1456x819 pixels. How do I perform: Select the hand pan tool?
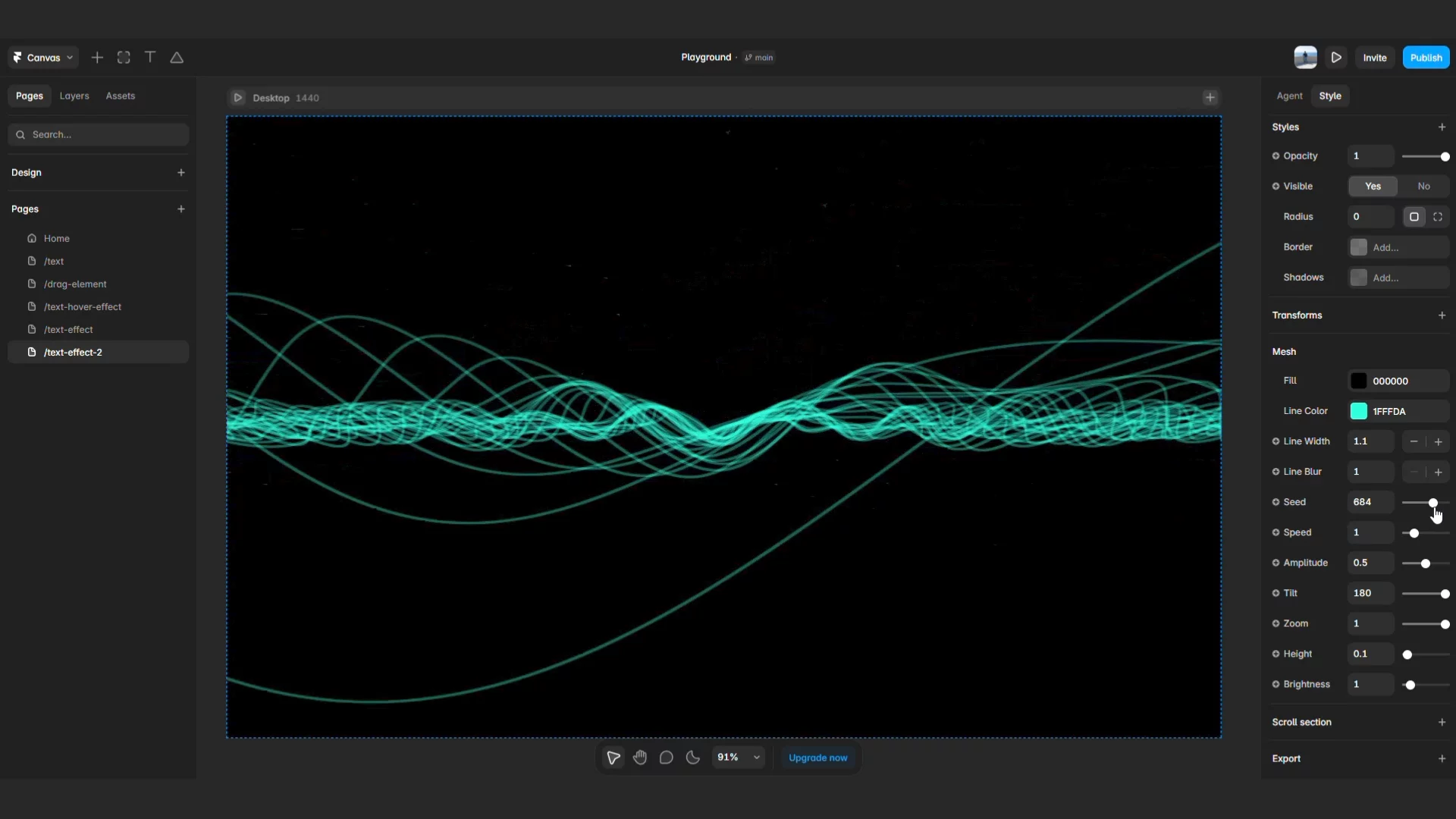tap(640, 758)
